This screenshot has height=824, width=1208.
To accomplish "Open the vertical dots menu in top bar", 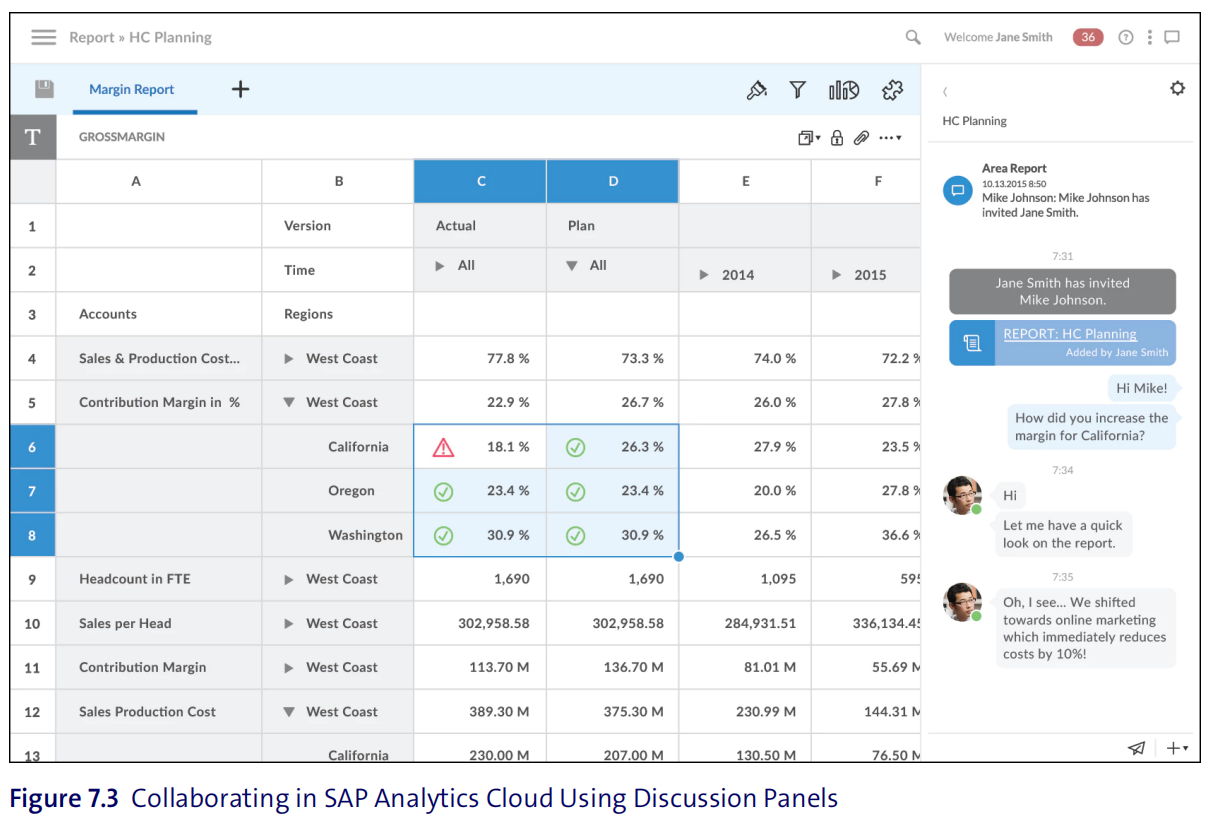I will pos(1150,37).
